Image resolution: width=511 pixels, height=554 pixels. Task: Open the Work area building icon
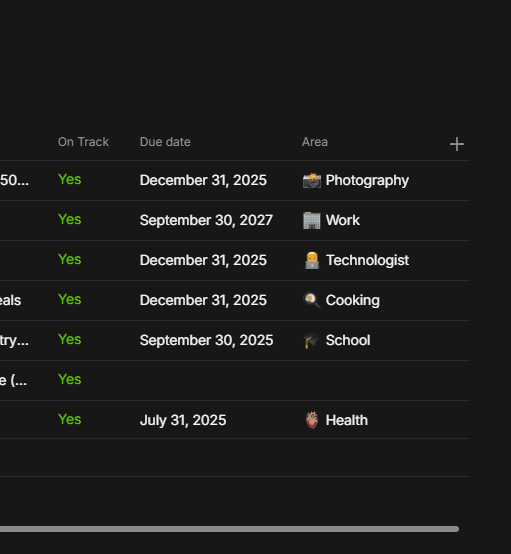point(312,220)
